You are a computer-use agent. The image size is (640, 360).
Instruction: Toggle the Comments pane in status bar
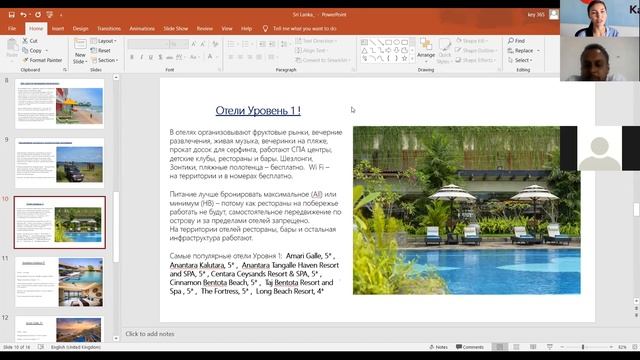click(470, 347)
